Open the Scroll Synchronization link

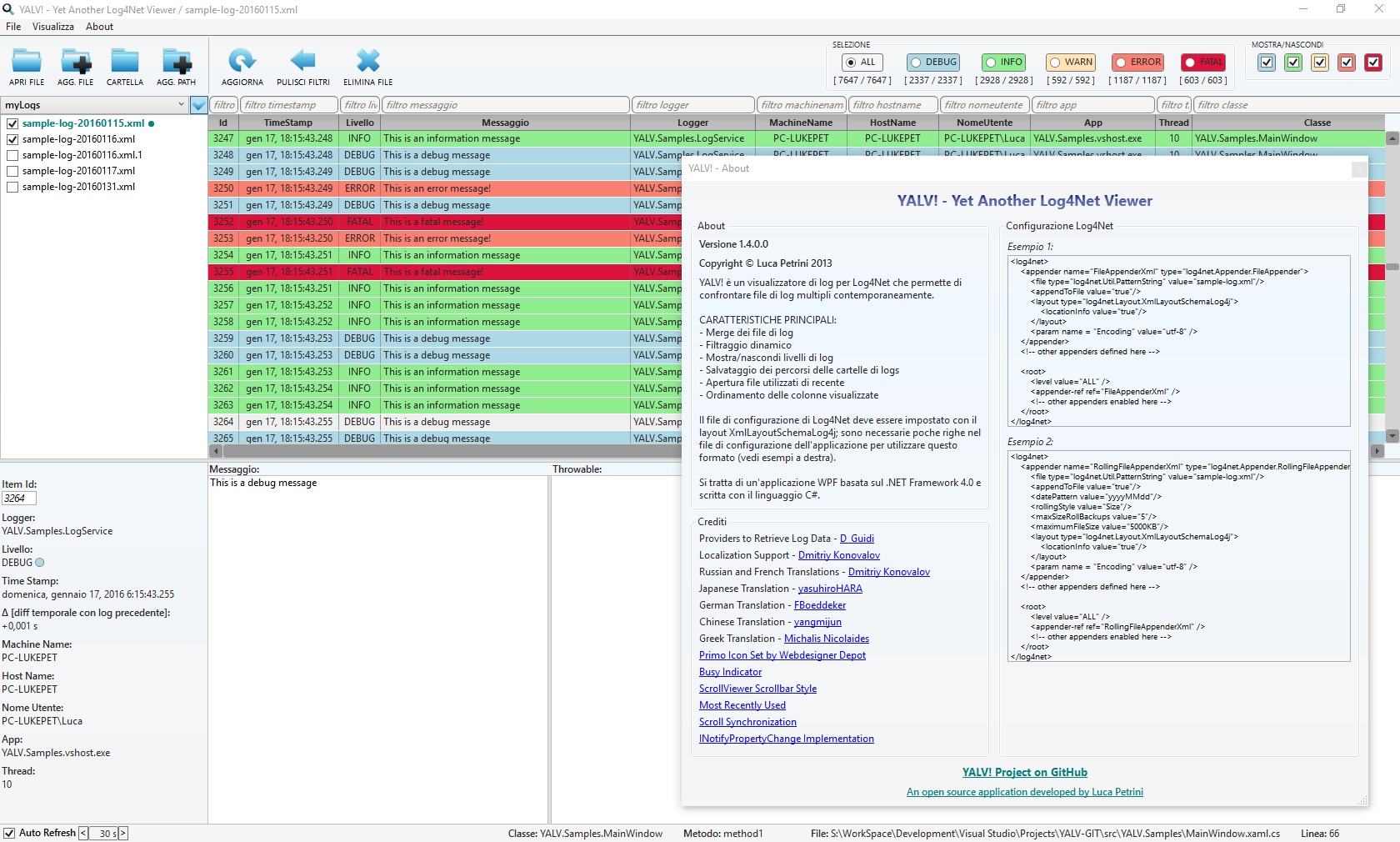tap(747, 722)
